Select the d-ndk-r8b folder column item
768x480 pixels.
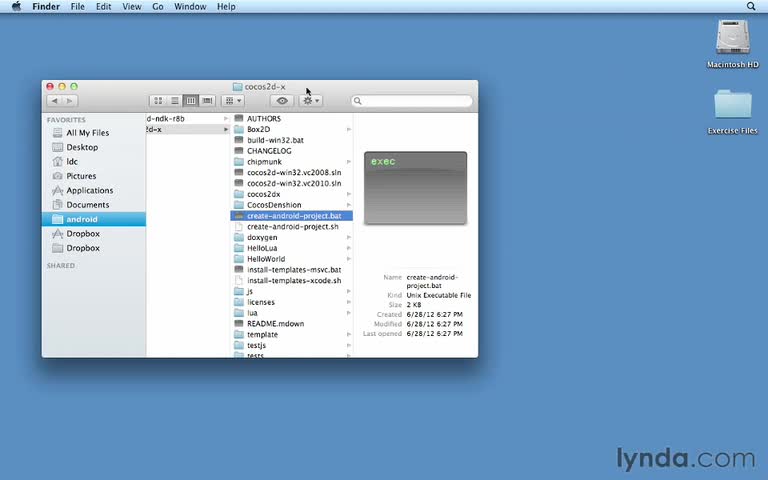coord(188,119)
